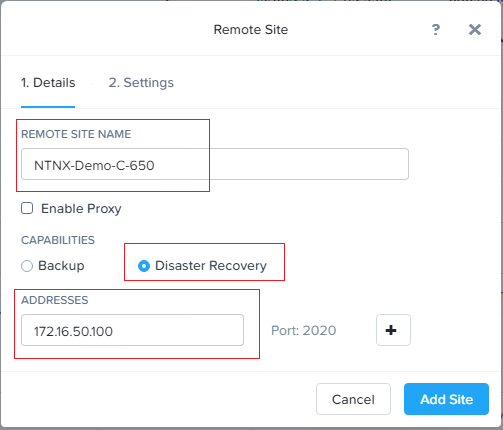Add another address with the plus icon
This screenshot has height=430, width=503.
[393, 330]
